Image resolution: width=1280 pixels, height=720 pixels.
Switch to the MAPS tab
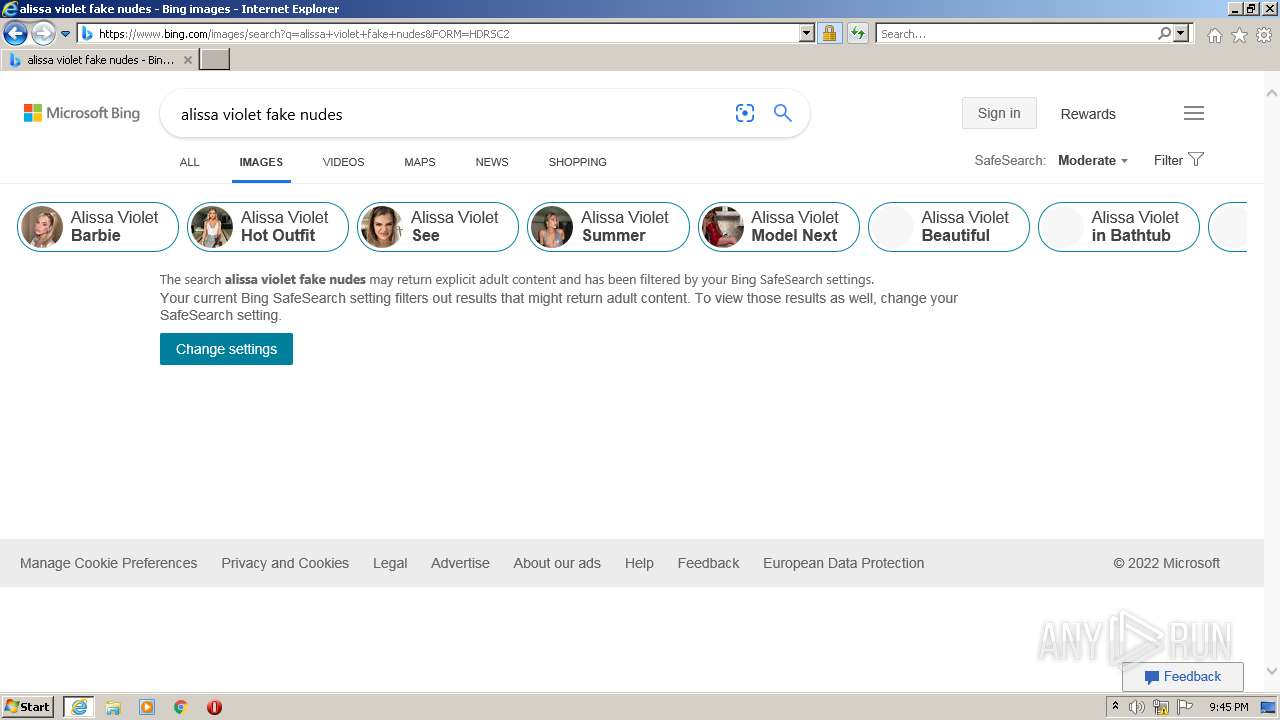(420, 162)
